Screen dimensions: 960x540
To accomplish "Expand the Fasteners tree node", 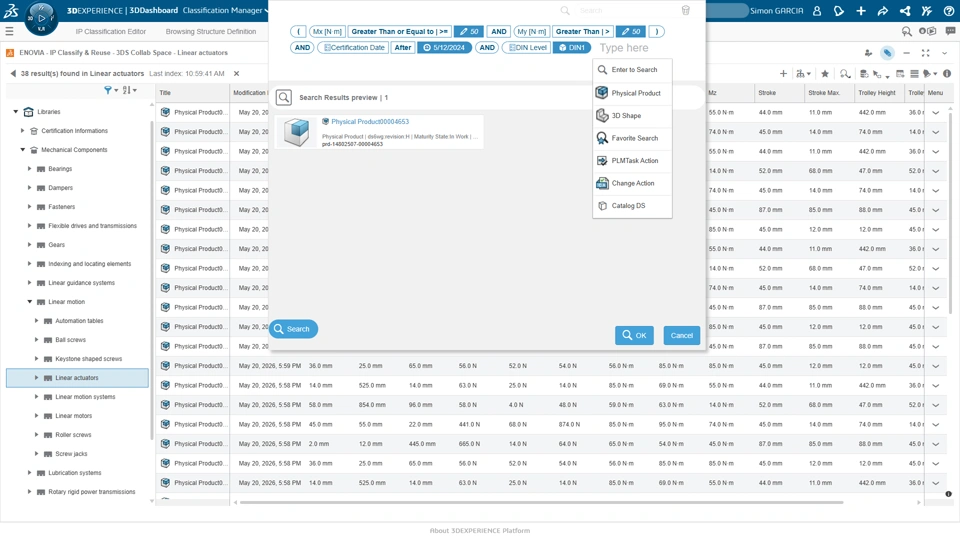I will point(29,207).
